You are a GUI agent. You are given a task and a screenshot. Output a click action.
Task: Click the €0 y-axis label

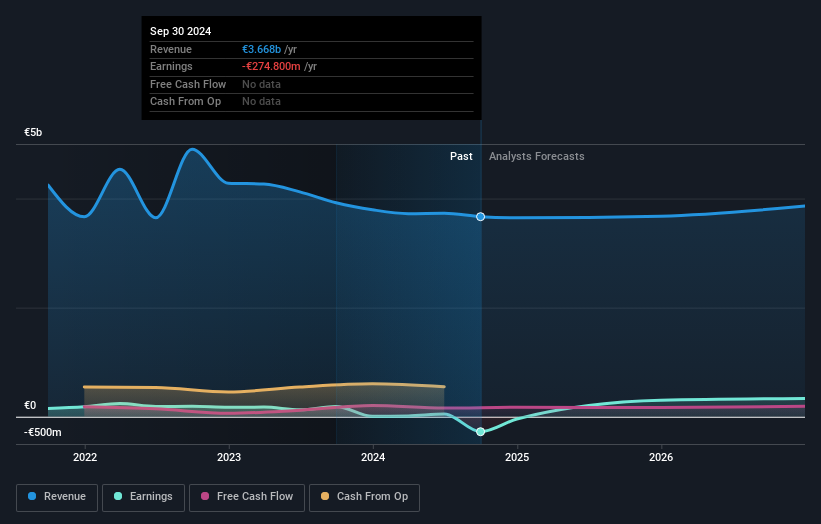[30, 406]
